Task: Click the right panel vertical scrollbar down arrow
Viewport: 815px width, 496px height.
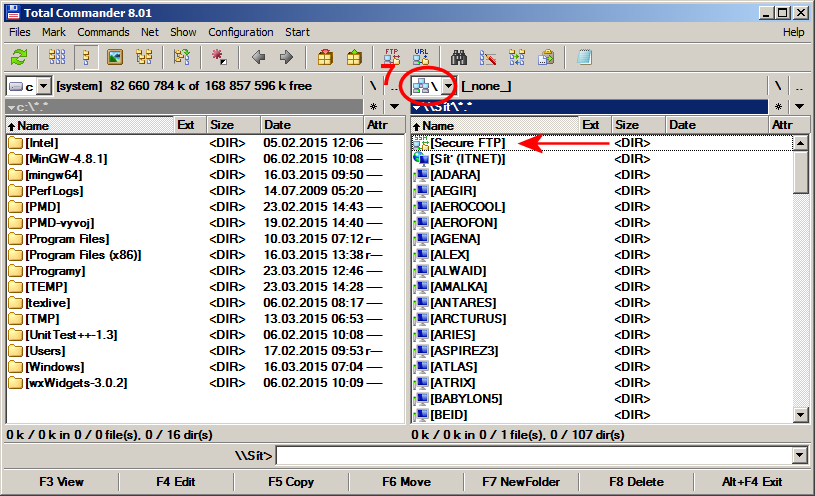Action: pos(800,415)
